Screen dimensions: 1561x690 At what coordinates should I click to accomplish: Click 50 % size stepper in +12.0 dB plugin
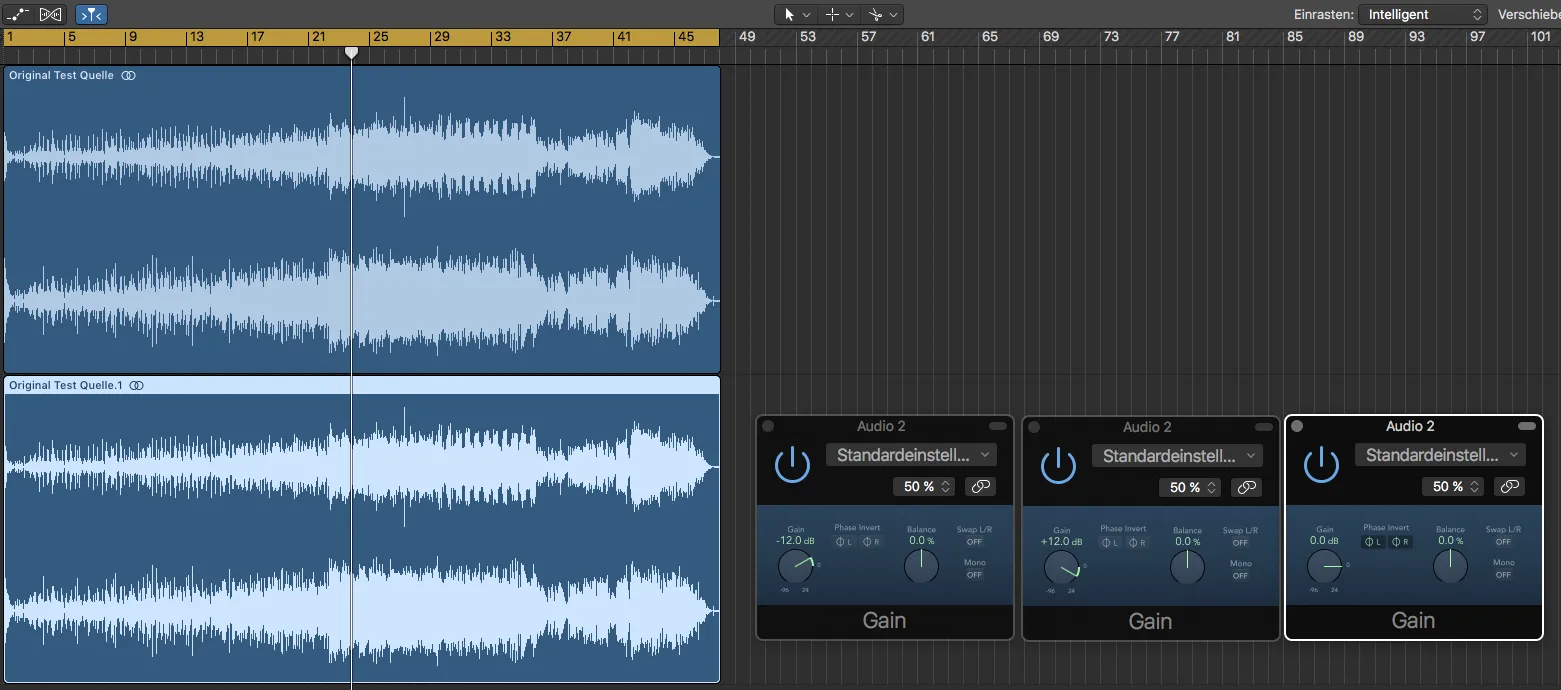1190,488
